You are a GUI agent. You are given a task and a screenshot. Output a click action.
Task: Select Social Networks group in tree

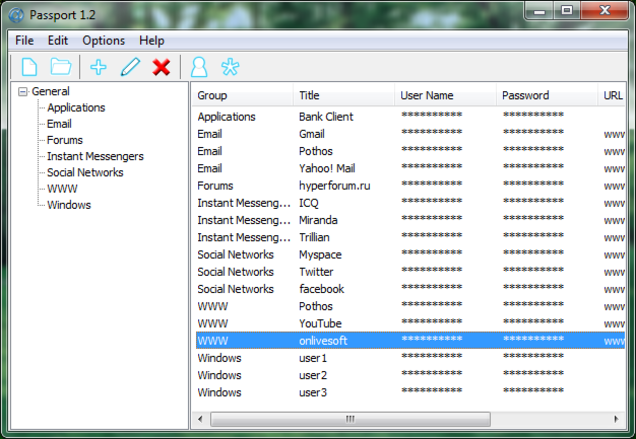pyautogui.click(x=85, y=172)
